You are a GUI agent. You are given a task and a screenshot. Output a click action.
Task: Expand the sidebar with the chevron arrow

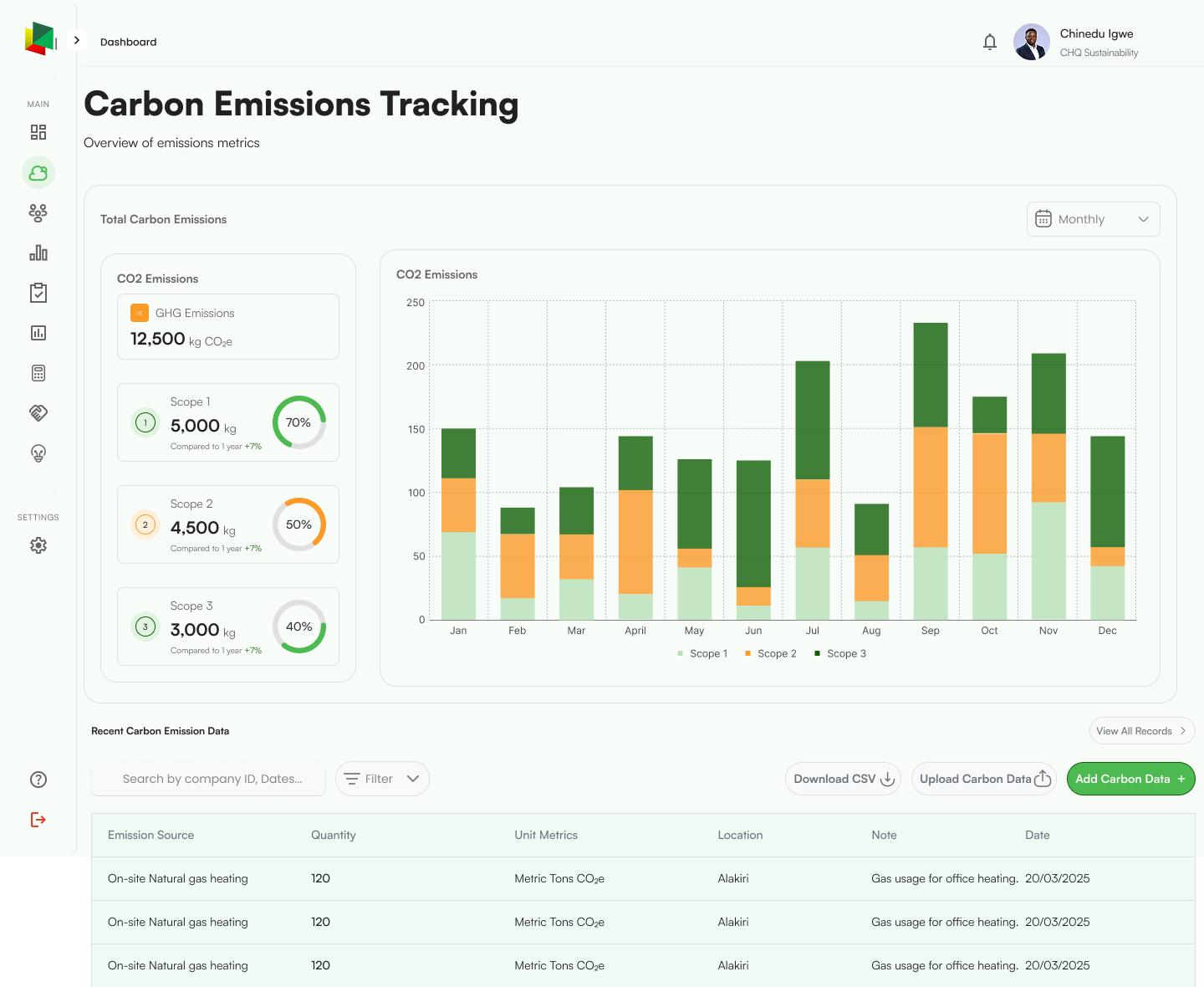click(77, 40)
